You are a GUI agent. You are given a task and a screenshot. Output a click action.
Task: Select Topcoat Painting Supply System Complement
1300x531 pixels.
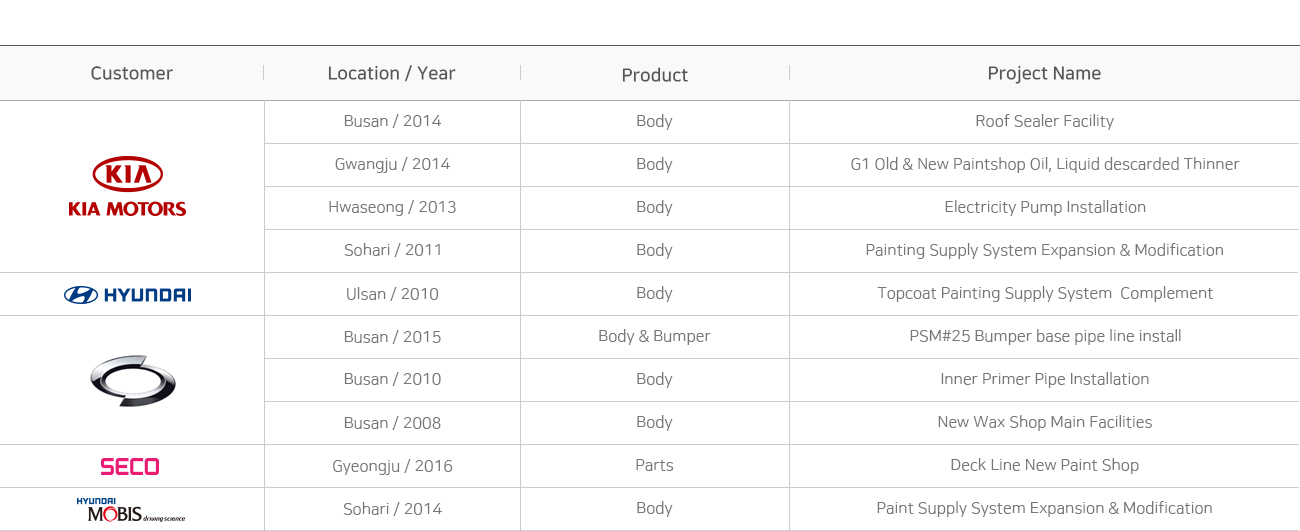(x=1045, y=293)
